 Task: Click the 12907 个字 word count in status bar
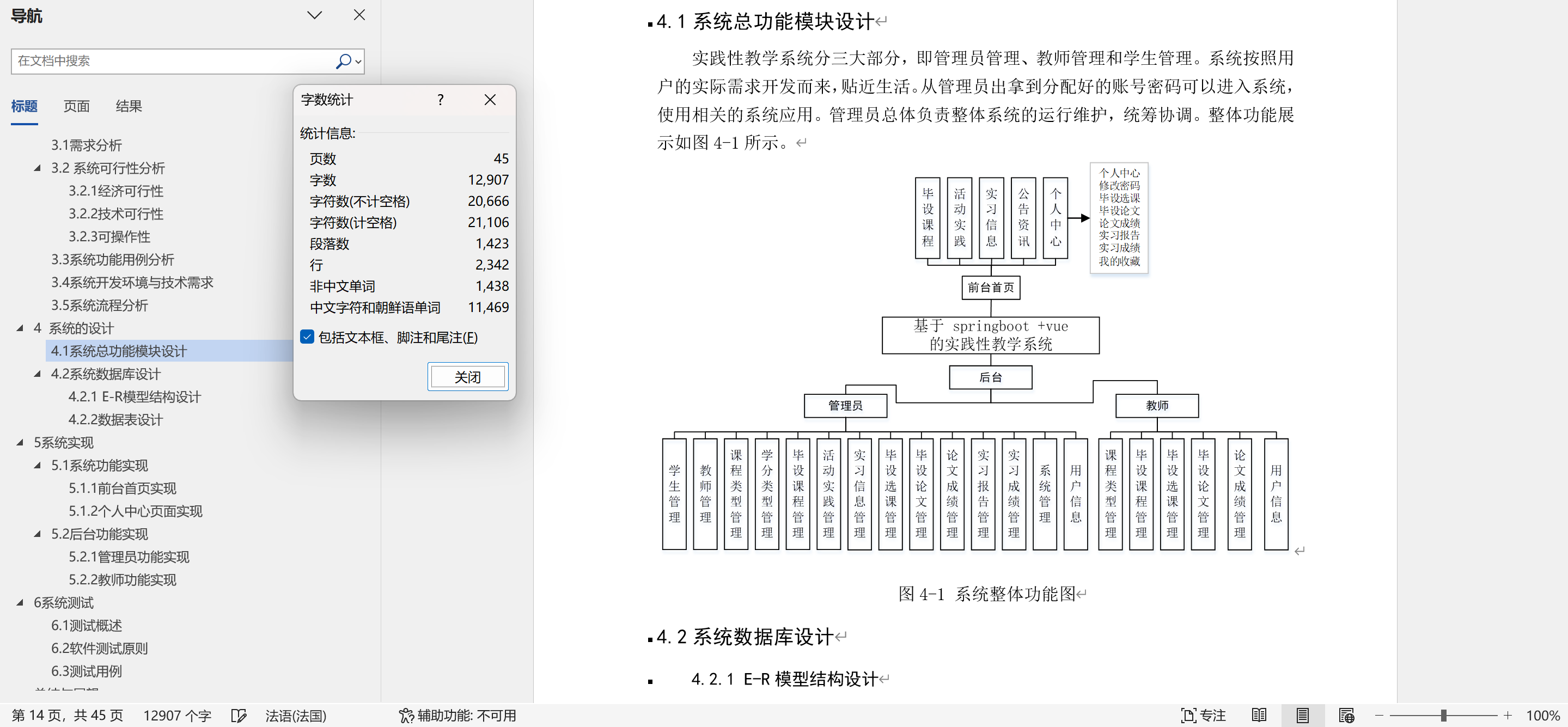click(177, 716)
